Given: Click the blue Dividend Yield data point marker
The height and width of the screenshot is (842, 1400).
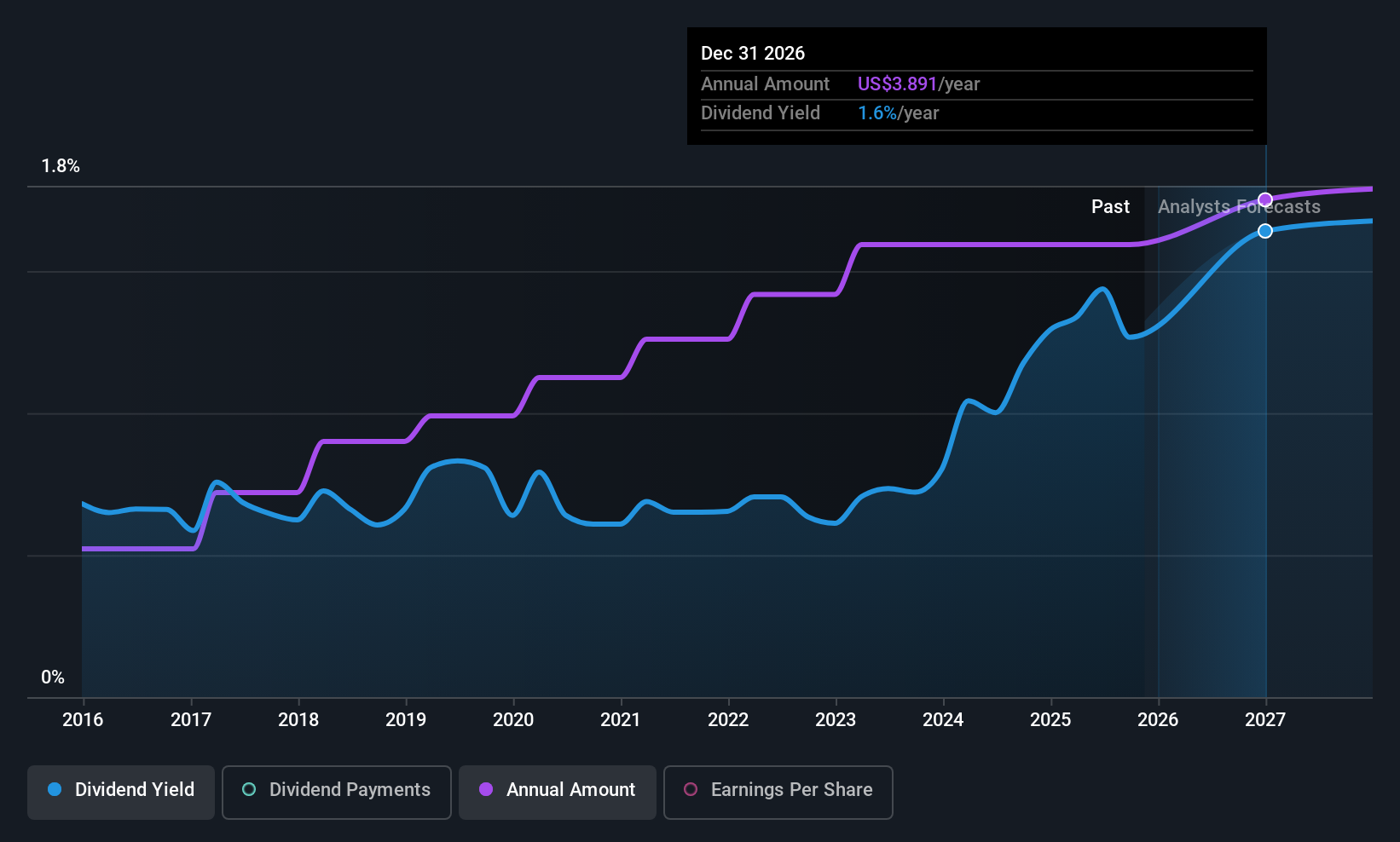Looking at the screenshot, I should [x=1265, y=231].
